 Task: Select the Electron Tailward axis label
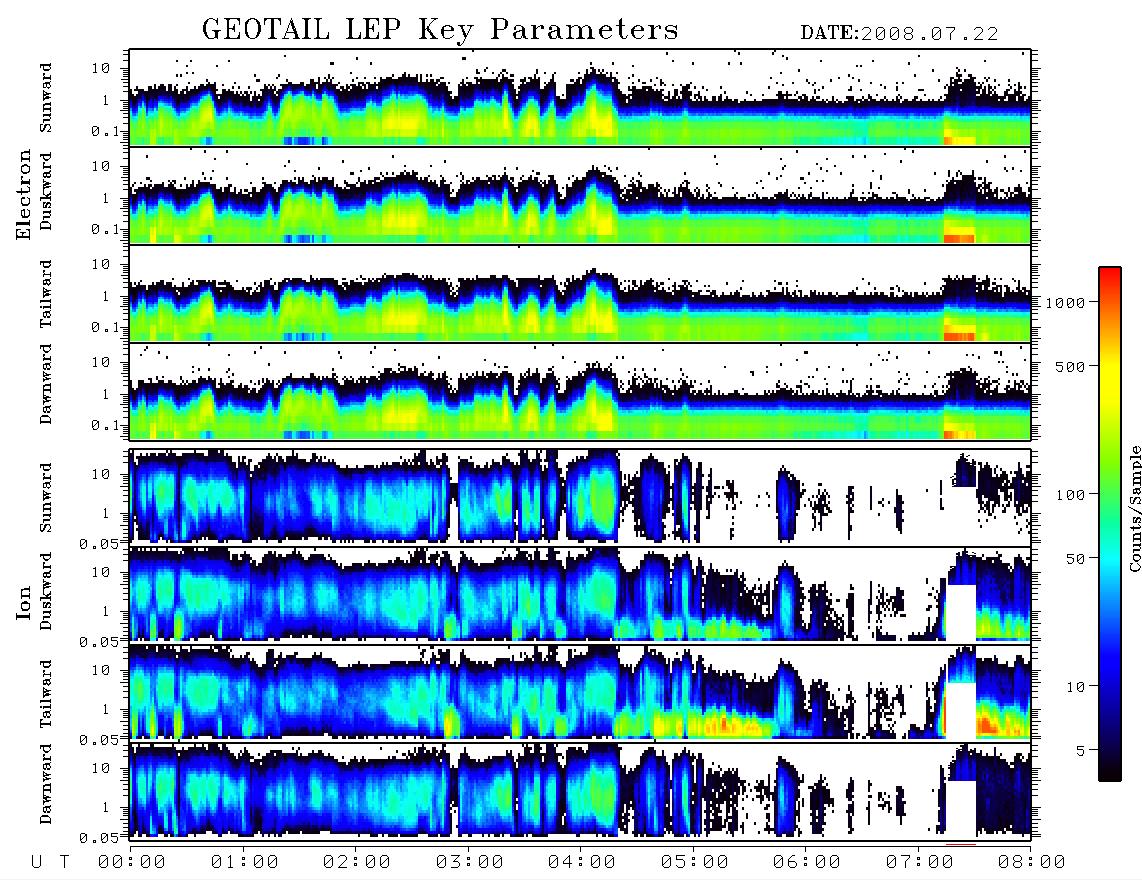46,294
